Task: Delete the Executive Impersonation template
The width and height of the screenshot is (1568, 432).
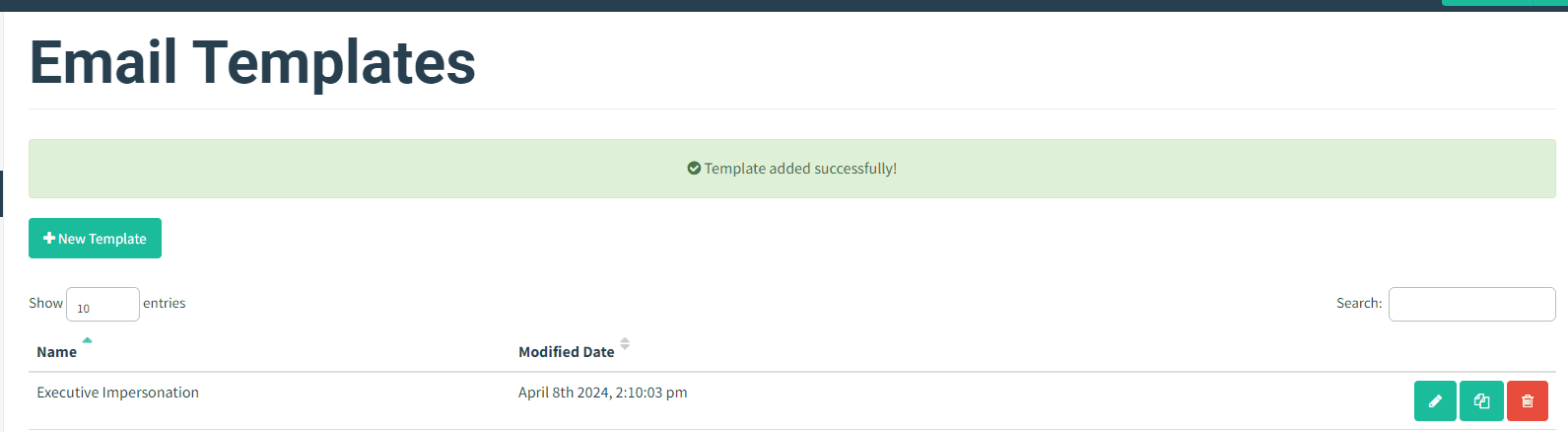Action: [x=1528, y=400]
